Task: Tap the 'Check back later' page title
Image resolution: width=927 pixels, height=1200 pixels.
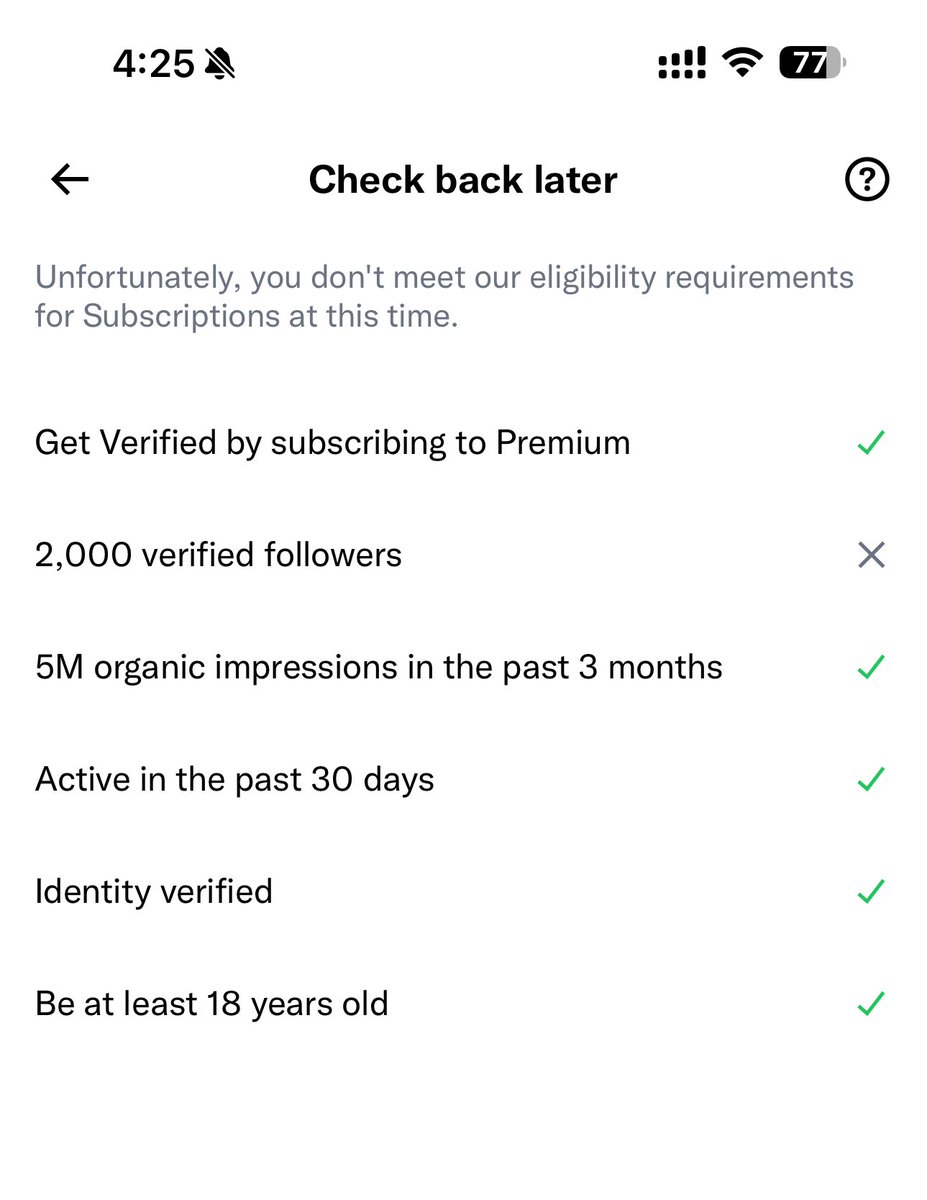Action: pyautogui.click(x=463, y=180)
